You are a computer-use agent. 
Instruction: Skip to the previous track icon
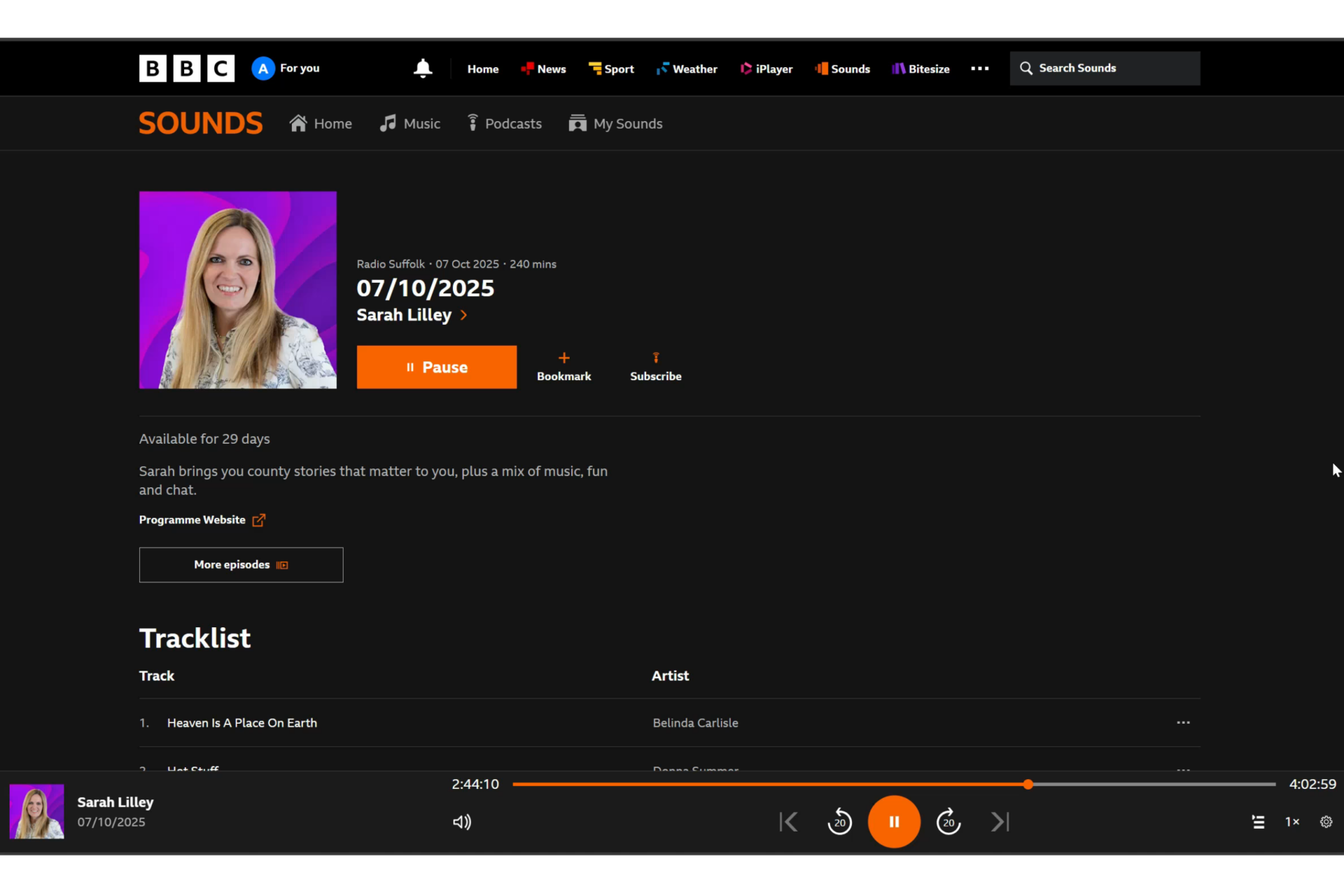click(x=789, y=822)
